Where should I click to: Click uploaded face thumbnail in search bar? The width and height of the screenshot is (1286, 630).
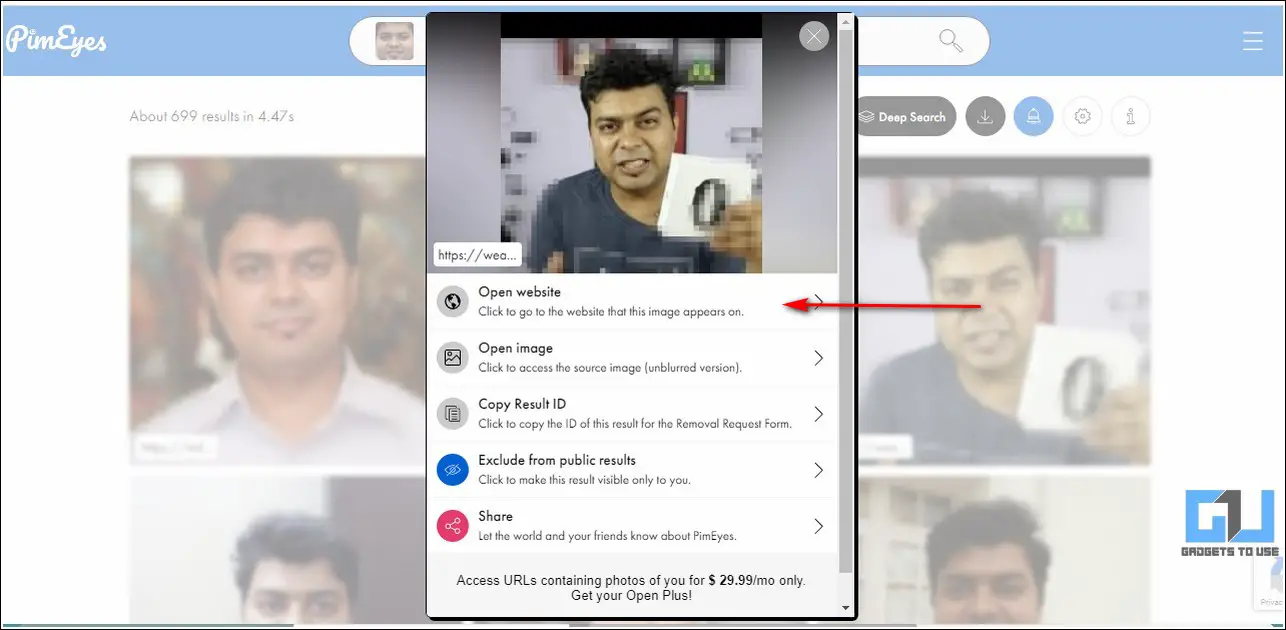click(x=394, y=41)
